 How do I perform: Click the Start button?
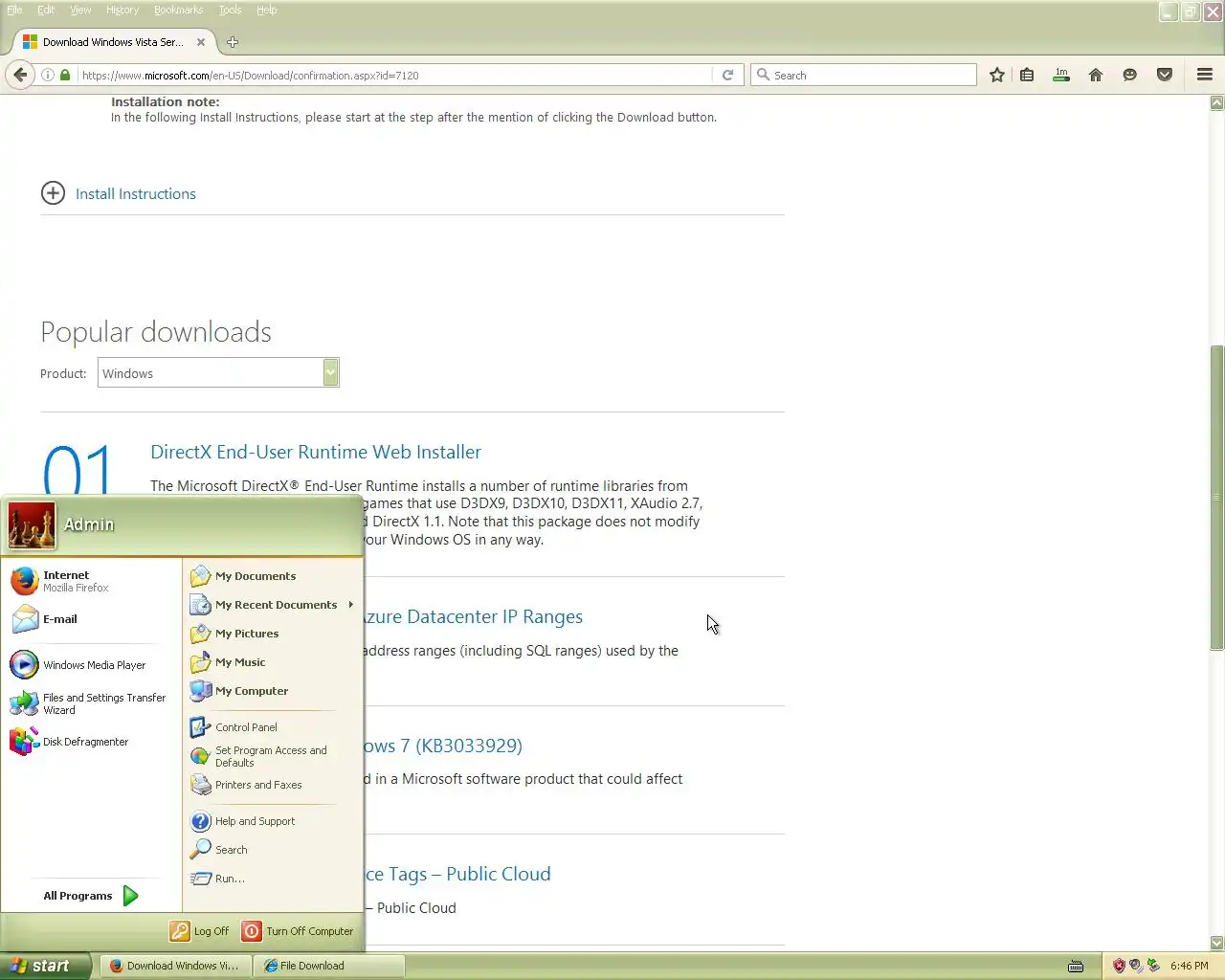point(45,966)
